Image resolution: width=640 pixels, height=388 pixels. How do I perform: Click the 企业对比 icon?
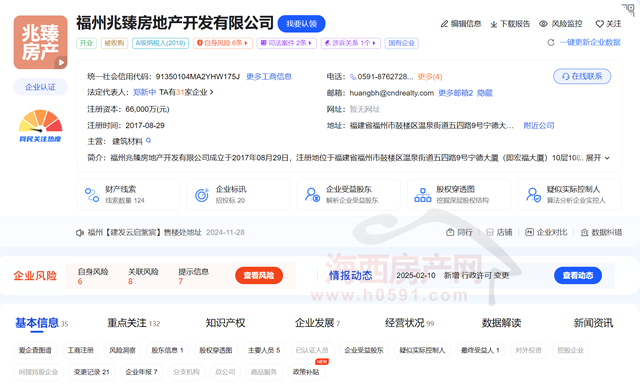pyautogui.click(x=529, y=232)
